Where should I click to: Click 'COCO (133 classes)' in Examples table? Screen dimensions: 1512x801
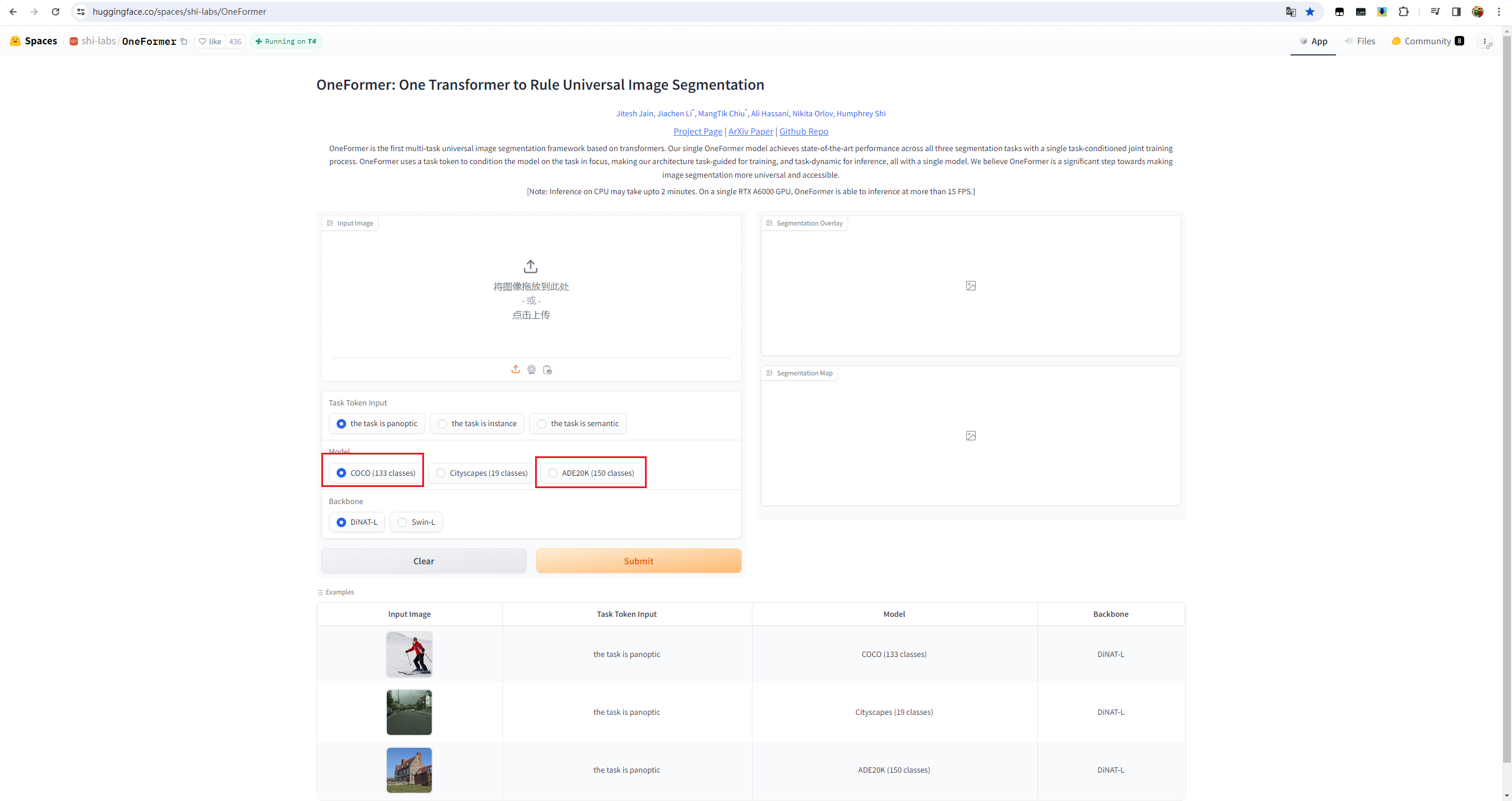coord(894,655)
